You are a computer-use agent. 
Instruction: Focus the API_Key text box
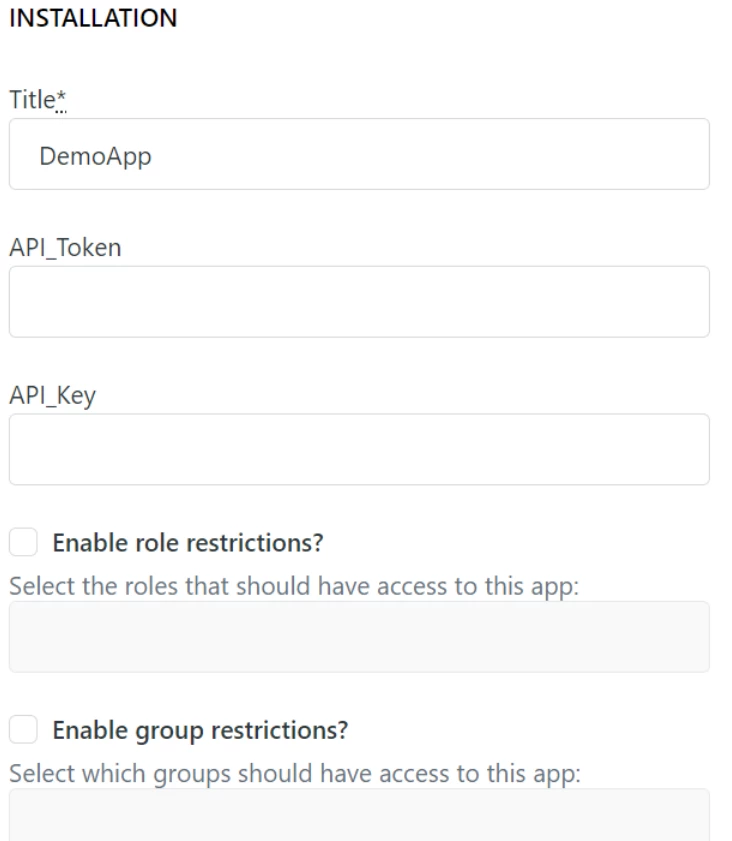tap(359, 450)
